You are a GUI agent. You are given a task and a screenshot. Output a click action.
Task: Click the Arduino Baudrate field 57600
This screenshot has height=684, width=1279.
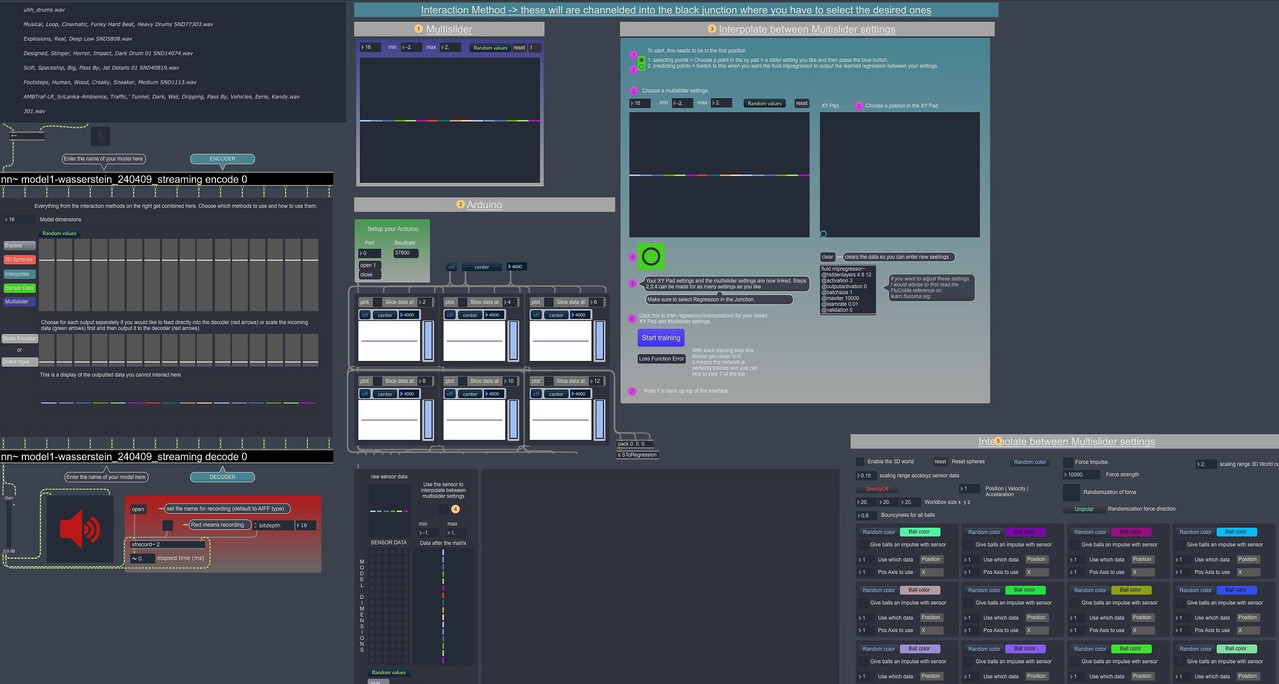pyautogui.click(x=407, y=253)
